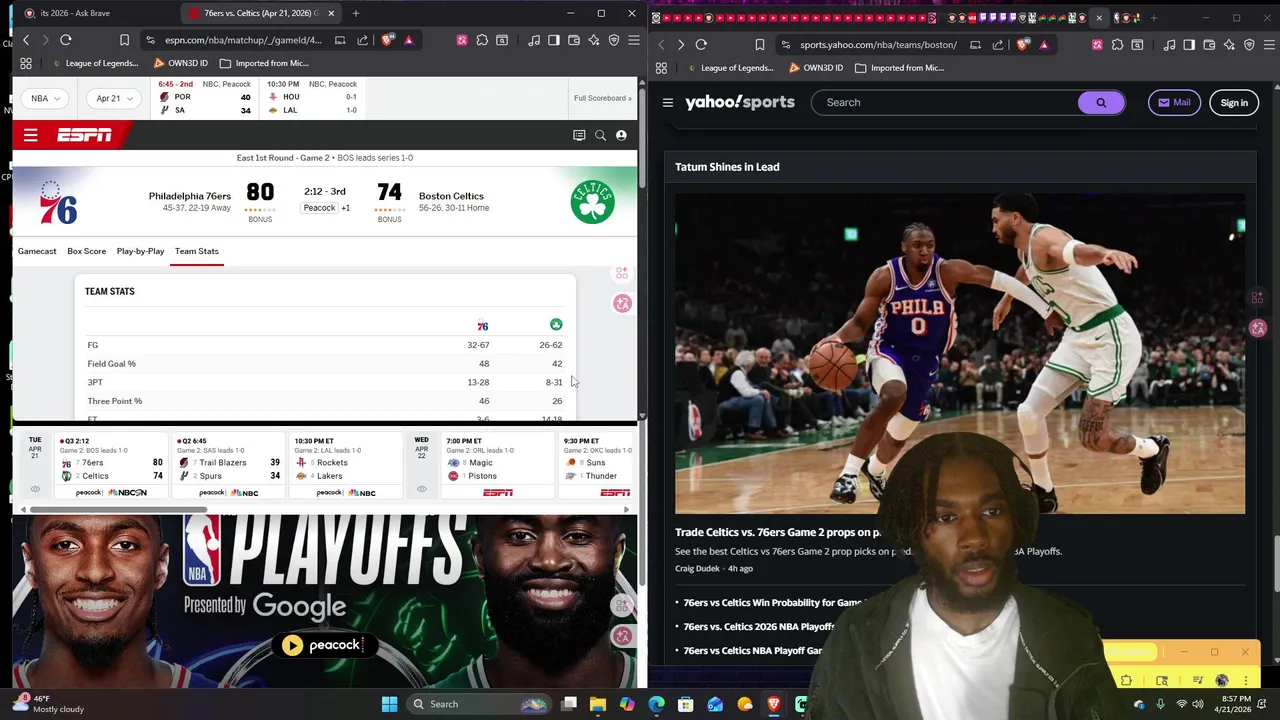Open playlist music icon in Yahoo window
The image size is (1280, 720).
1169,44
